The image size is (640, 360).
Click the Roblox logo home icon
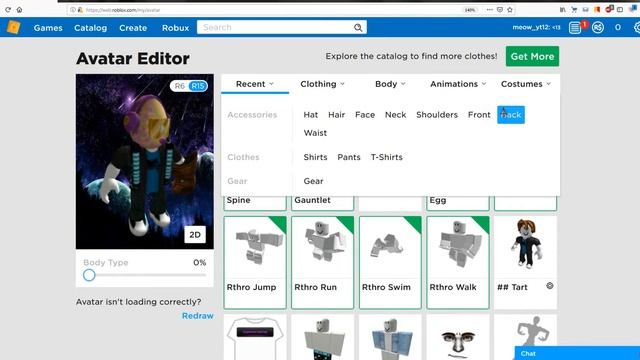pyautogui.click(x=13, y=27)
